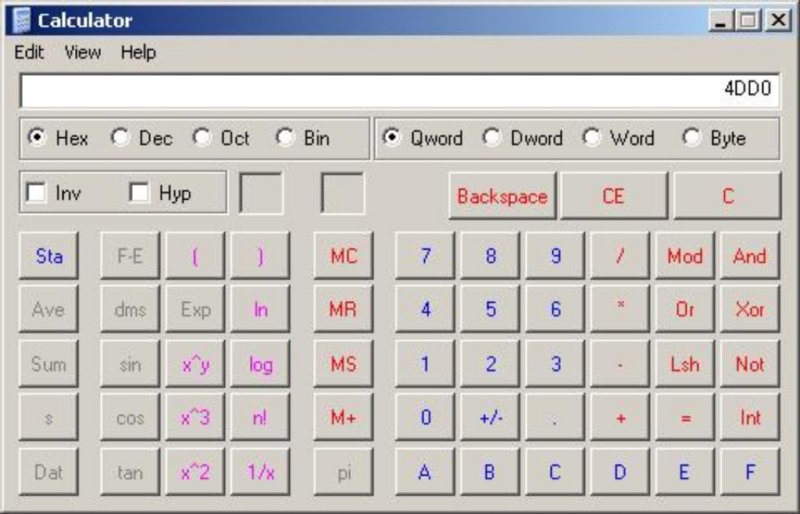Click the Xor bitwise button
The image size is (800, 514).
750,309
